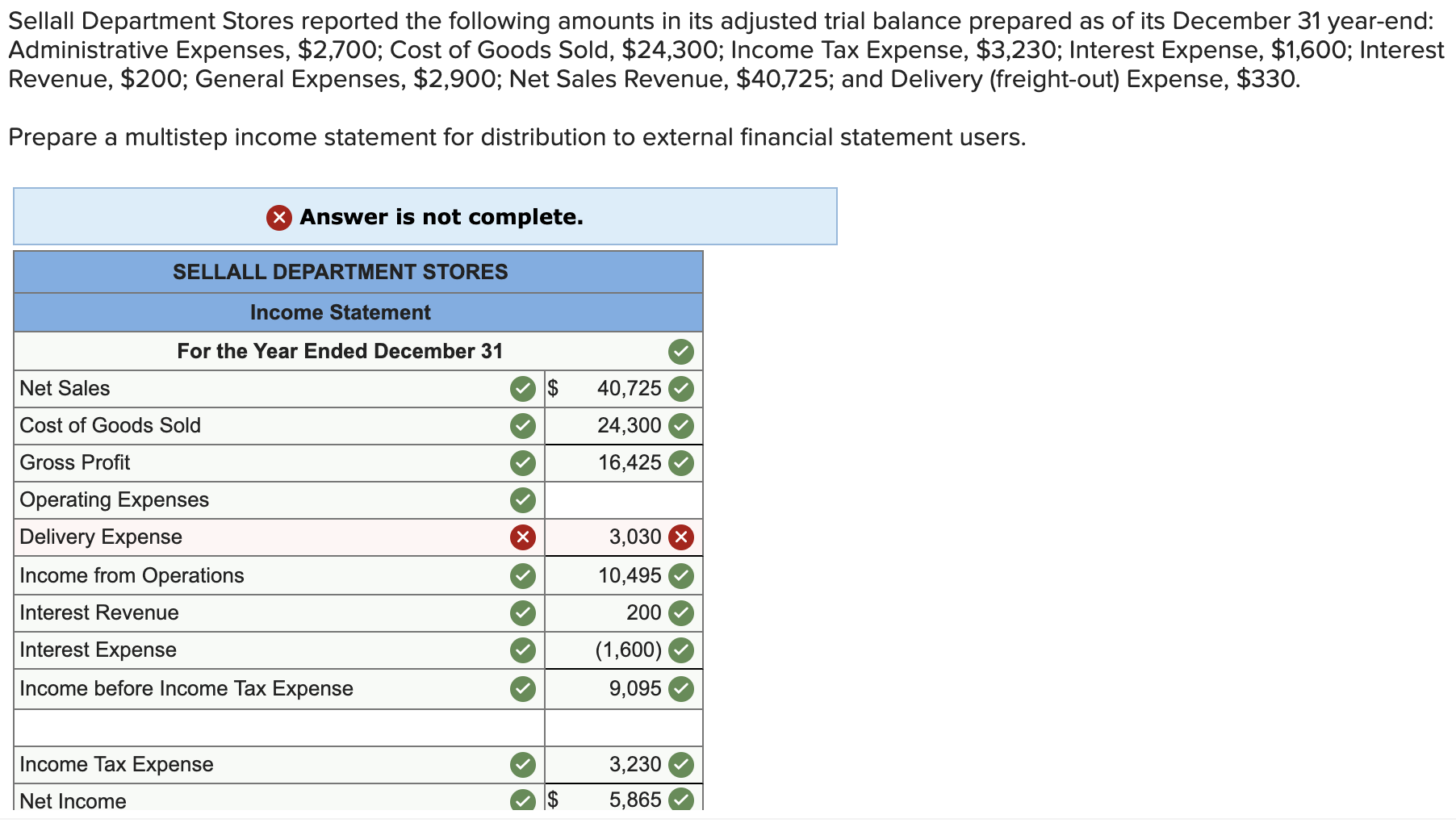The height and width of the screenshot is (823, 1456).
Task: Select the "Net Income" label cell
Action: pos(279,798)
